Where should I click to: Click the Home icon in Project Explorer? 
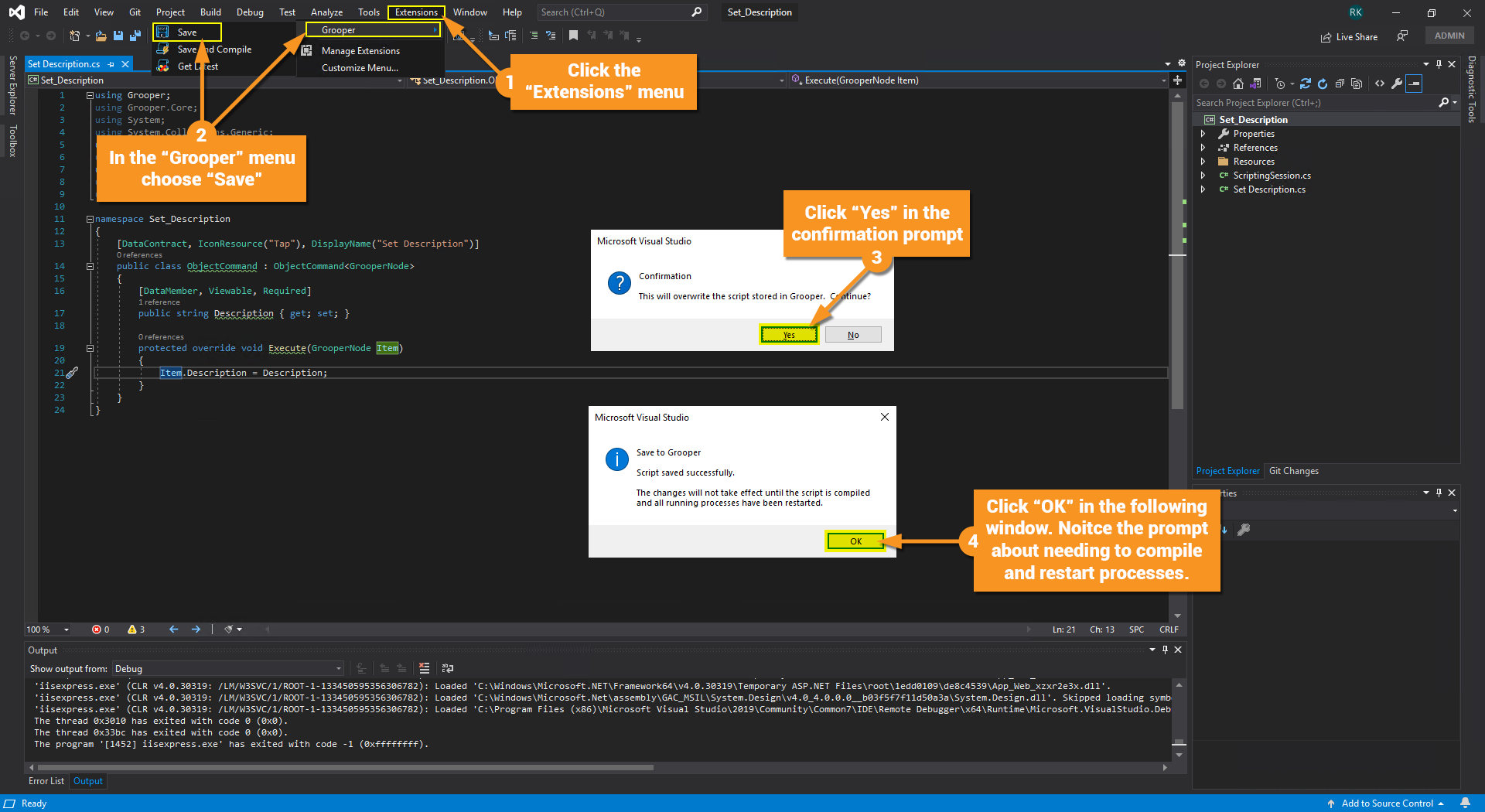coord(1238,84)
